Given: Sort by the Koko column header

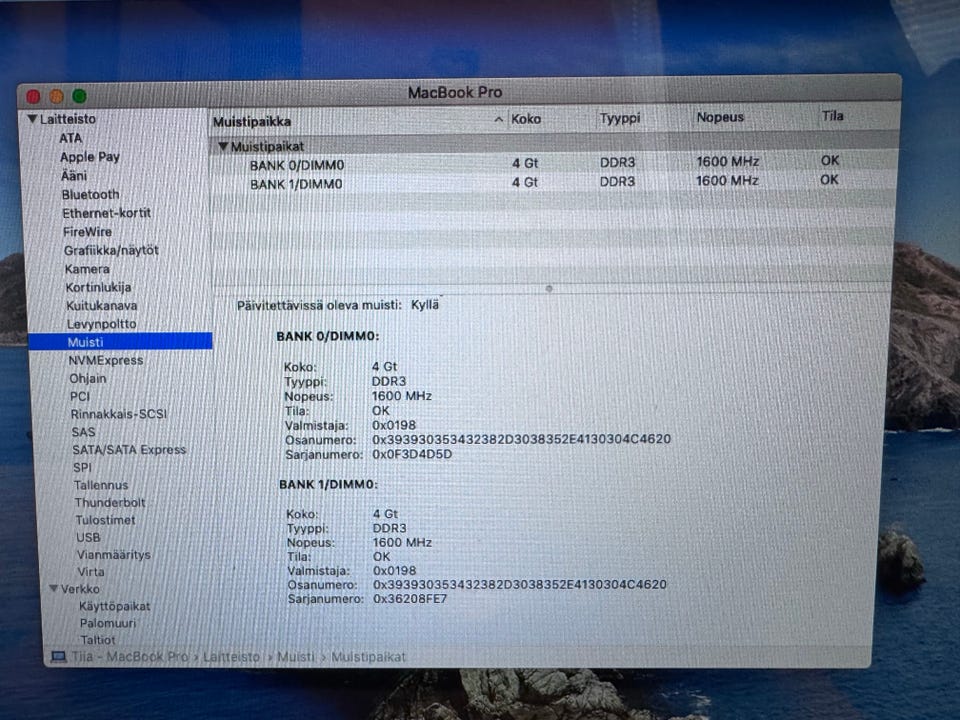Looking at the screenshot, I should click(x=526, y=119).
